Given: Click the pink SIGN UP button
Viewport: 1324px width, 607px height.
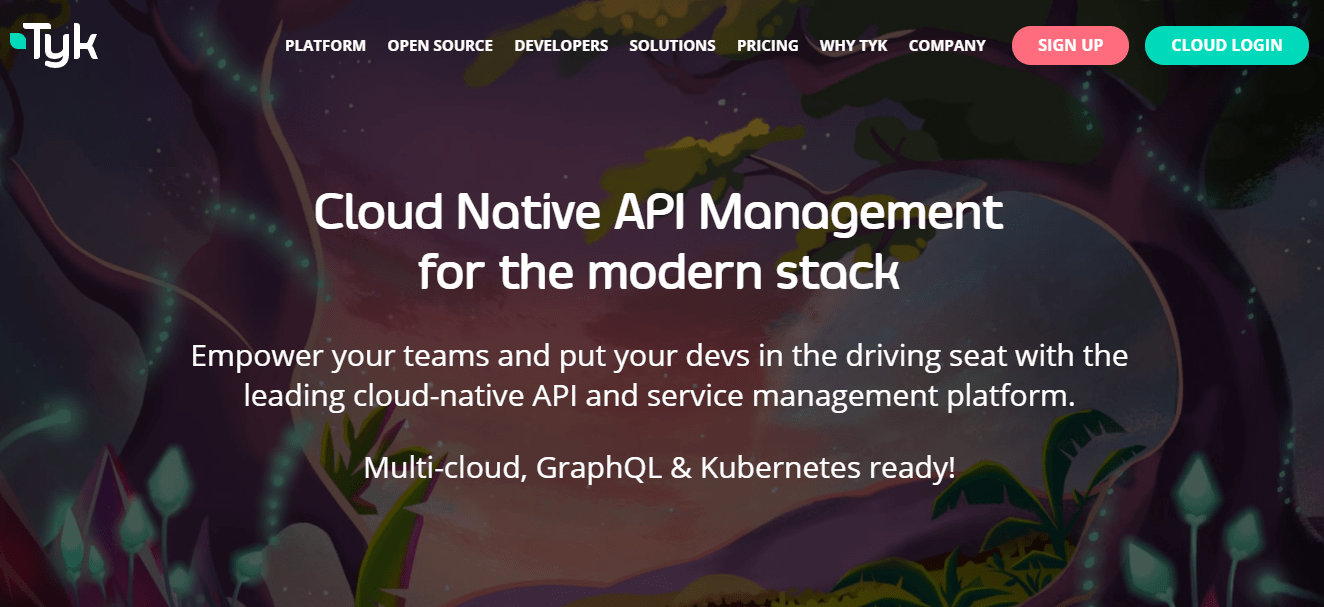Looking at the screenshot, I should click(1070, 45).
